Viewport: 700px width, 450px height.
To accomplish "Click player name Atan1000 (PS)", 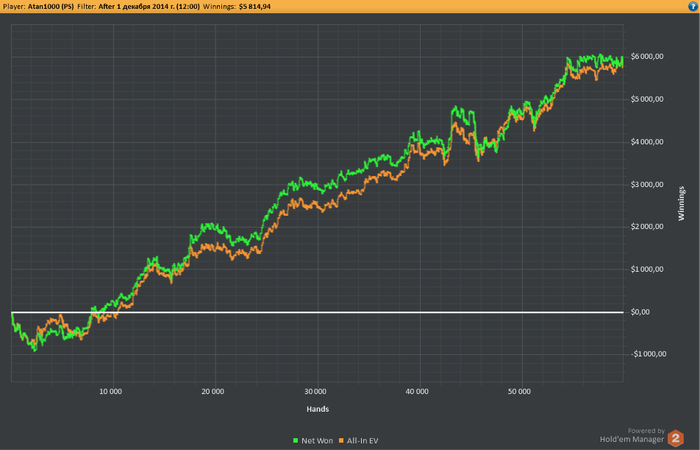I will pyautogui.click(x=51, y=7).
